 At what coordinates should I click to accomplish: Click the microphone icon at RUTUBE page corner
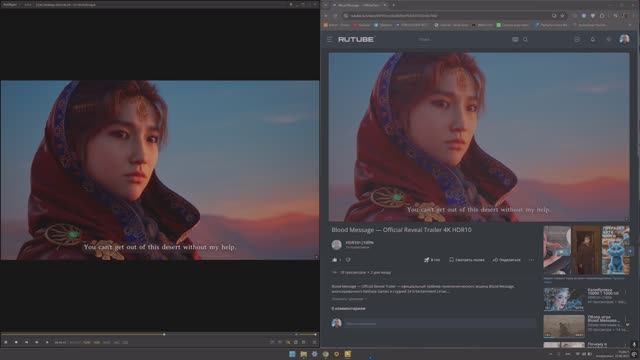[x=634, y=345]
